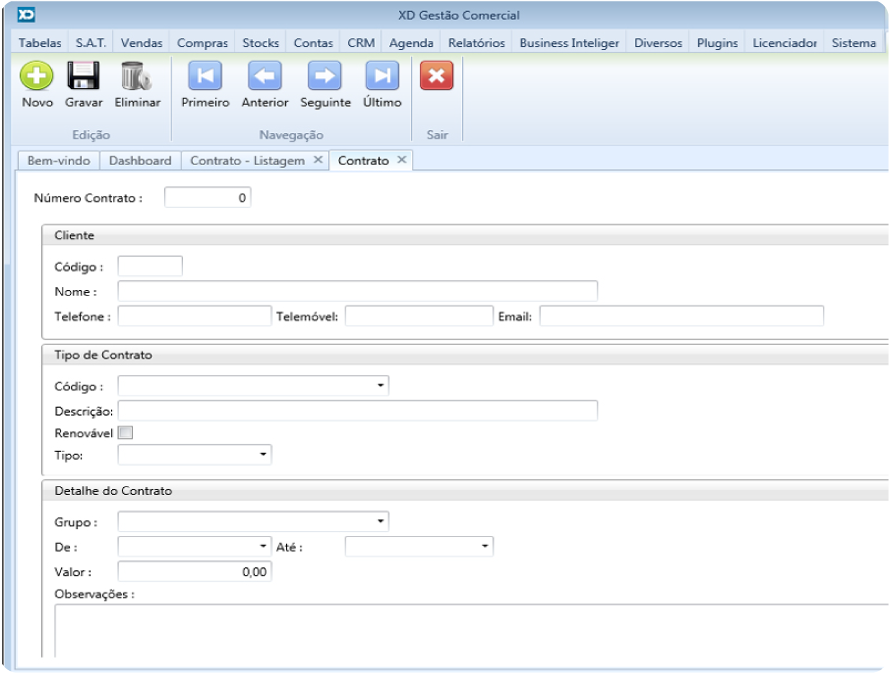Switch to the Dashboard tab
This screenshot has width=889, height=673.
[140, 160]
